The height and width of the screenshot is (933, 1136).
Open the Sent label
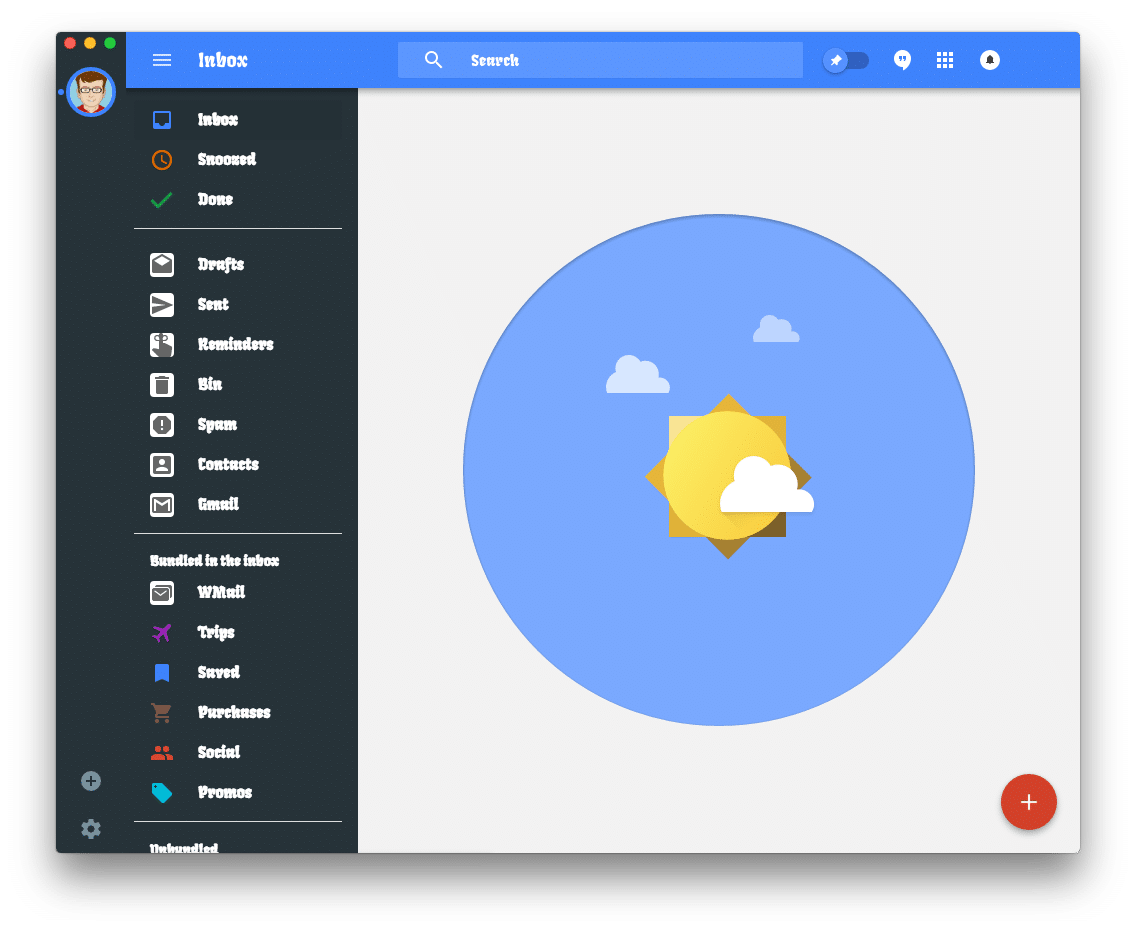(x=213, y=304)
